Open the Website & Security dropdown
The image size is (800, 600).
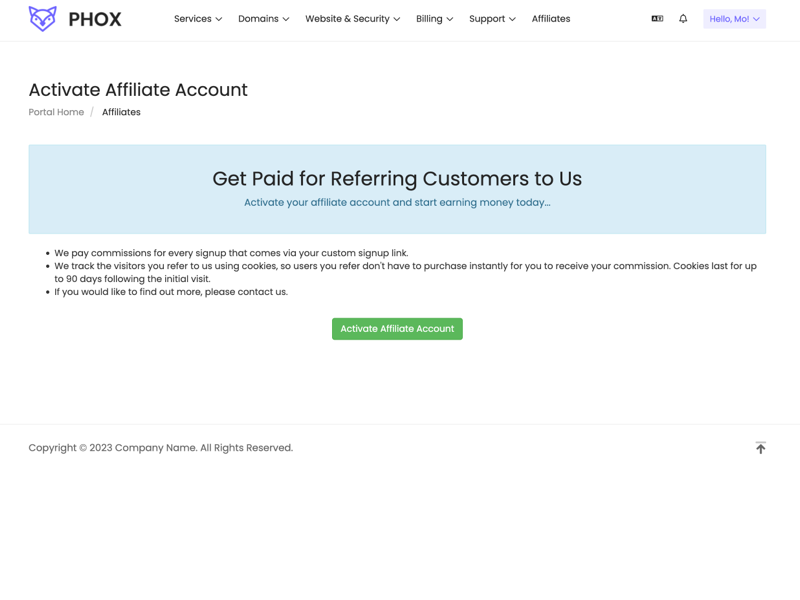tap(353, 19)
